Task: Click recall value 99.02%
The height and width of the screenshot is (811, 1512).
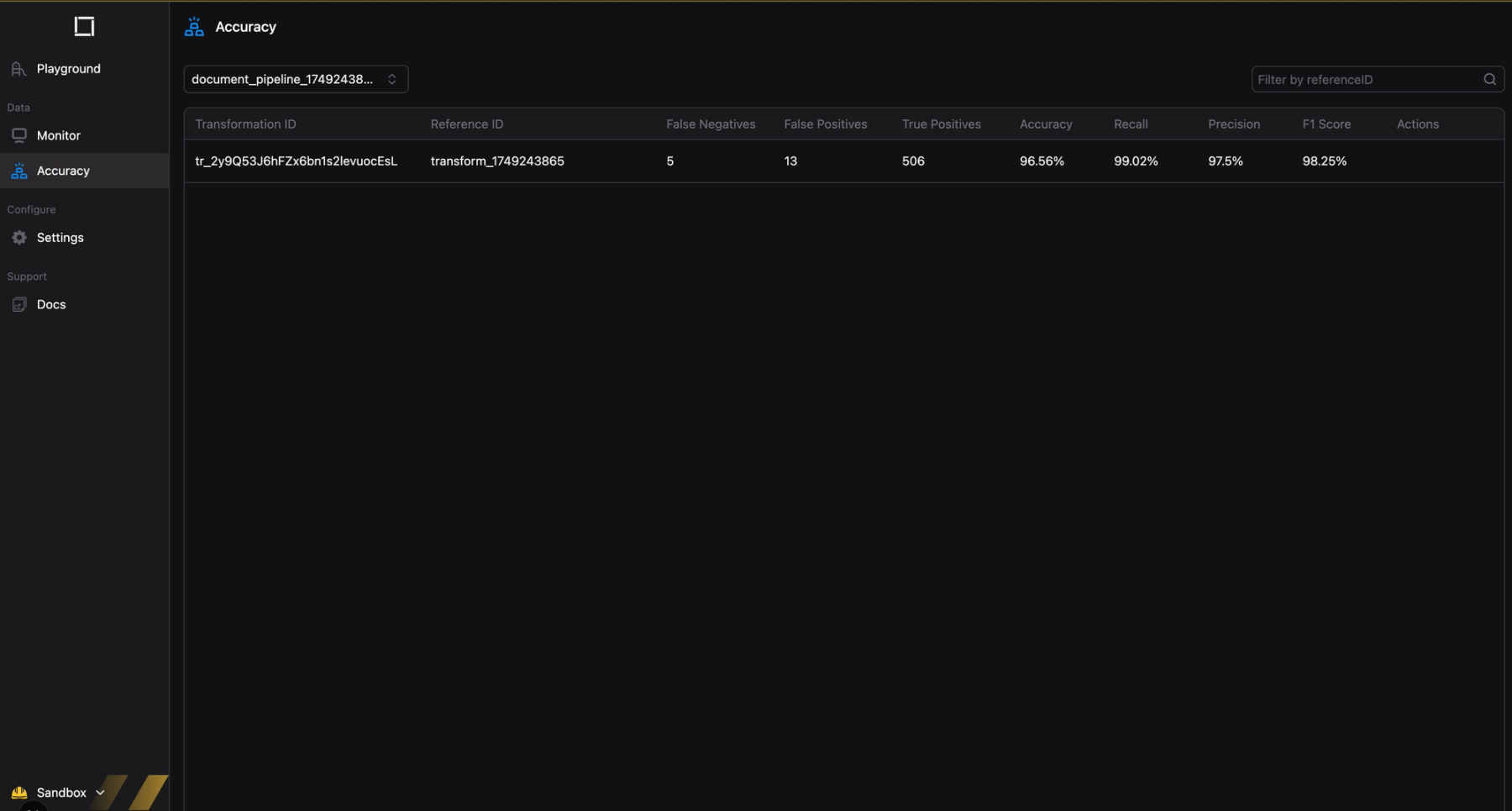Action: pos(1136,161)
